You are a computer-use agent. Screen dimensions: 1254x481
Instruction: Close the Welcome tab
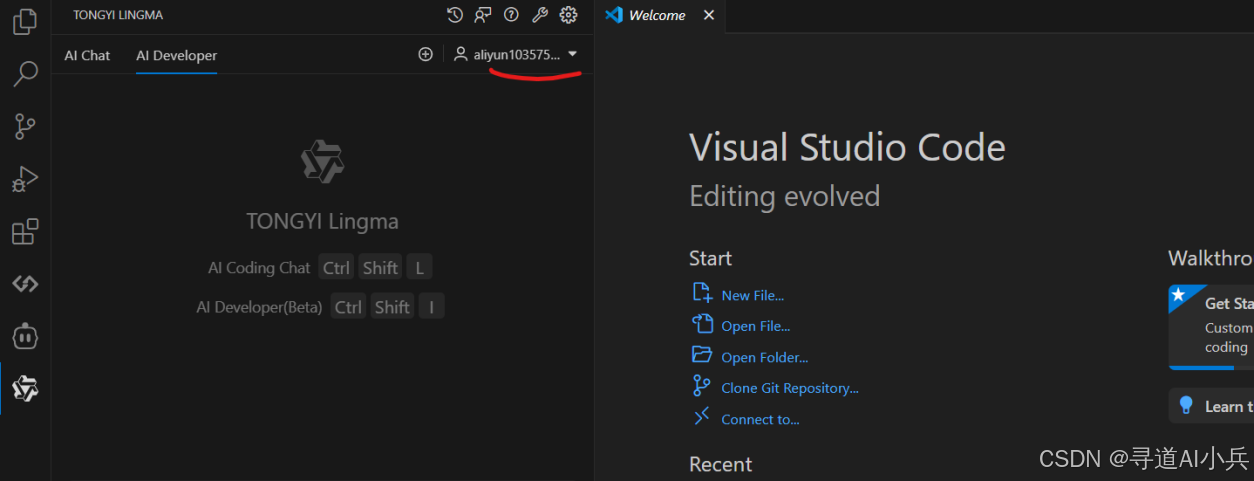709,15
